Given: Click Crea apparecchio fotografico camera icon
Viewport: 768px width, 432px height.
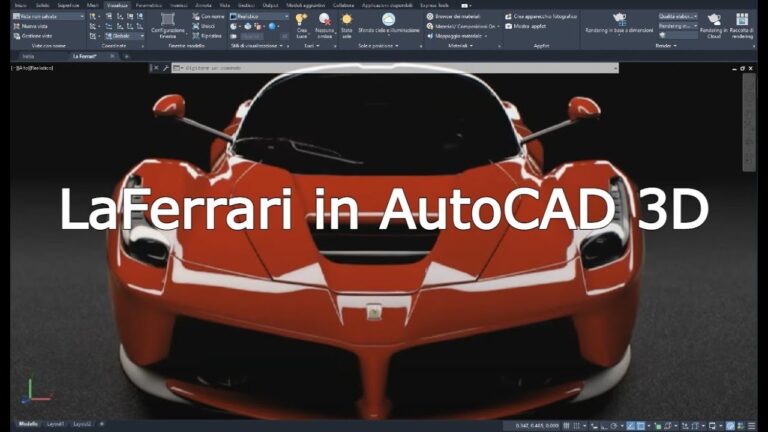Looking at the screenshot, I should tap(508, 16).
